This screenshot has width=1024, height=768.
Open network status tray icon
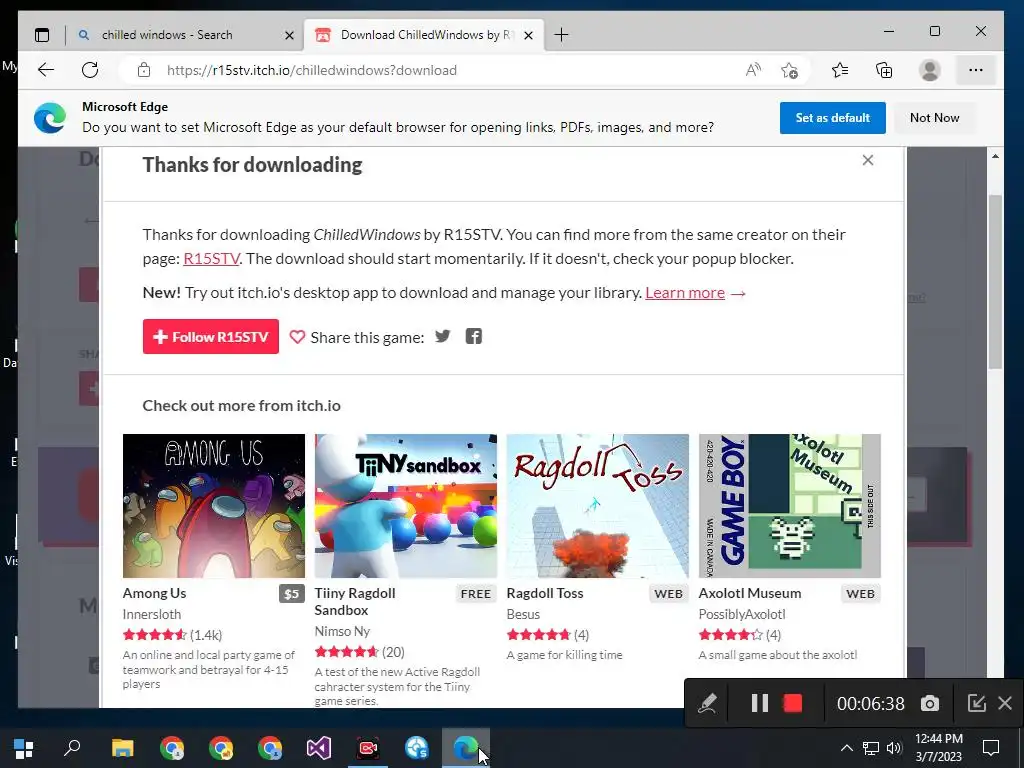tap(871, 748)
